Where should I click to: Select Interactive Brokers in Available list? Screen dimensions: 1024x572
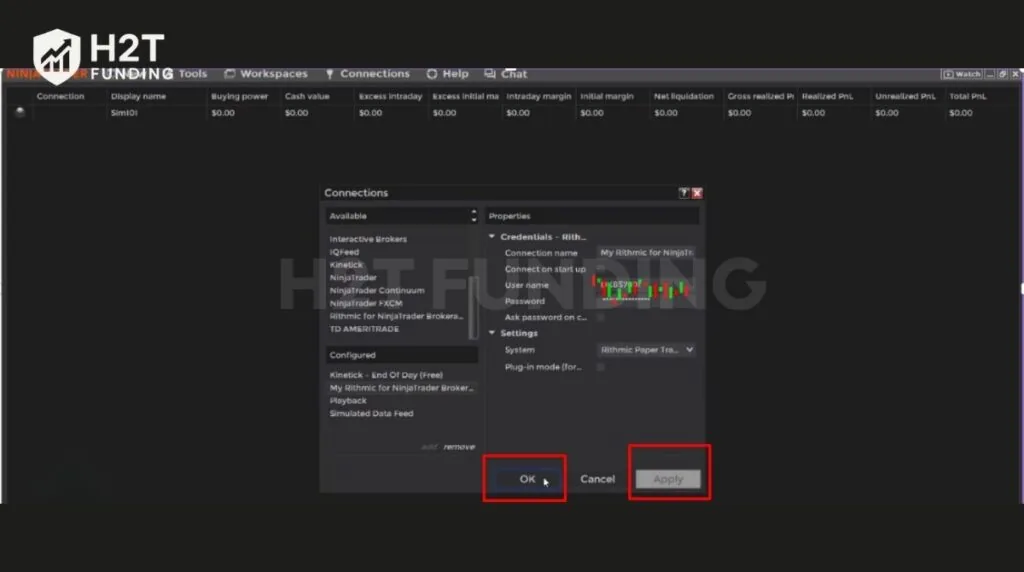click(x=368, y=239)
